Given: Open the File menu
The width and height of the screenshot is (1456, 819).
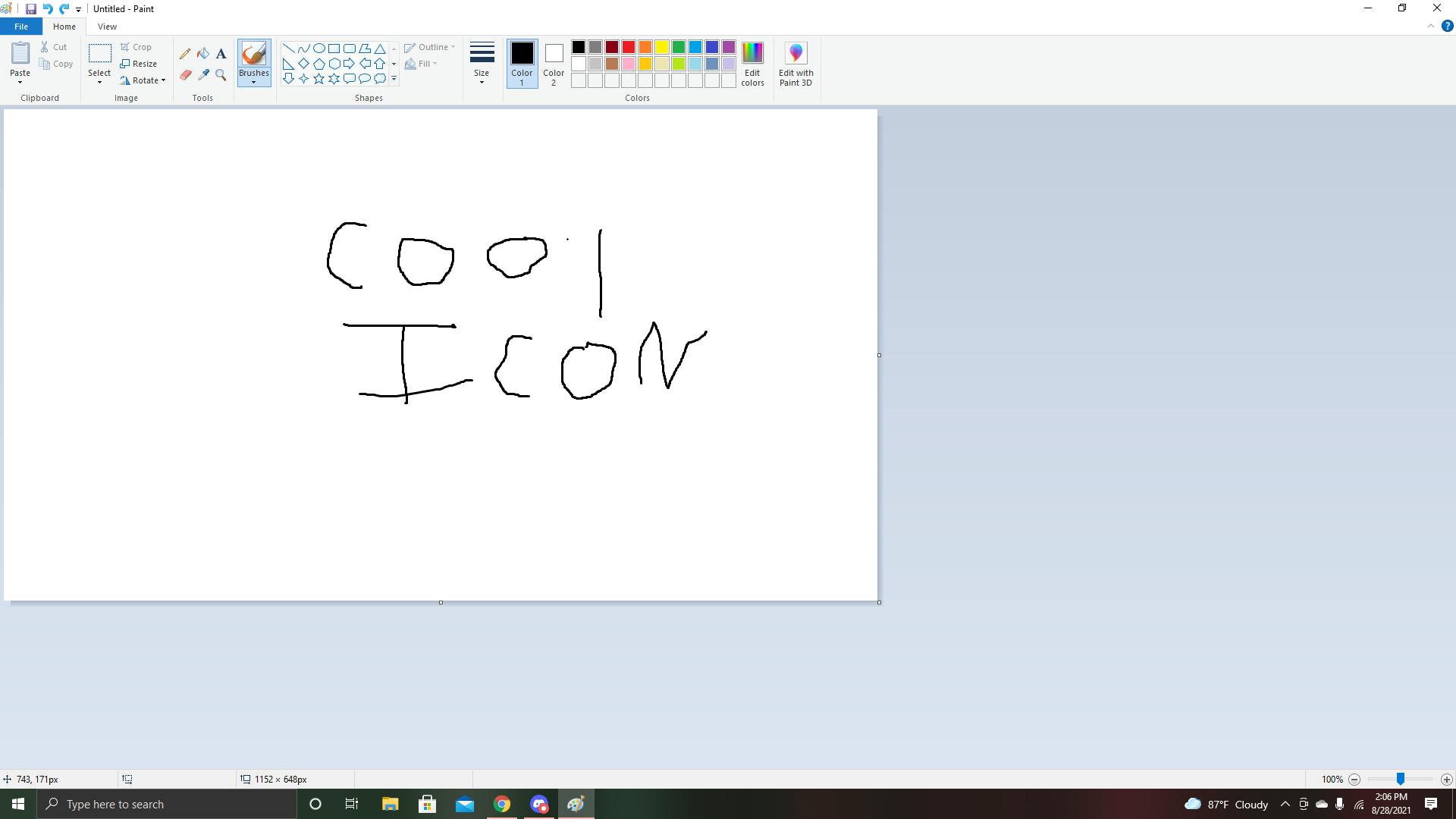Looking at the screenshot, I should tap(20, 27).
